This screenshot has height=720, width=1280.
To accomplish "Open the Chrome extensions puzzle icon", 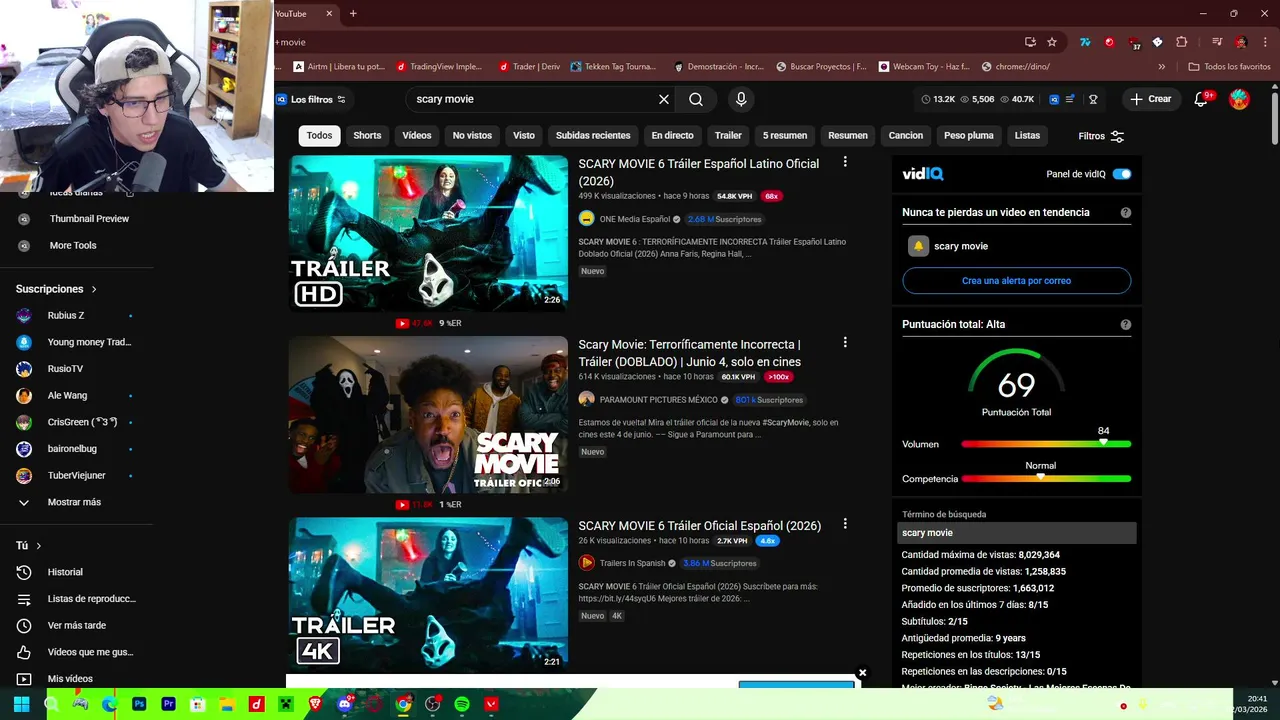I will [x=1182, y=42].
